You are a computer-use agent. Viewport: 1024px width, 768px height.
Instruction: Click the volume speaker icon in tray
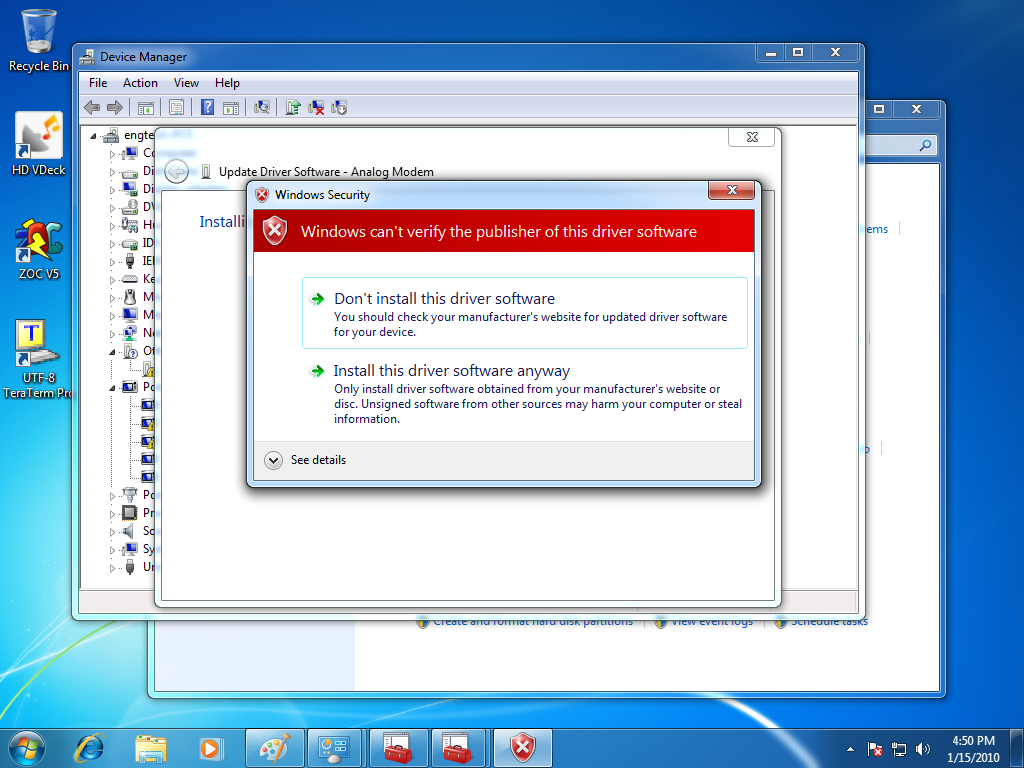point(922,748)
